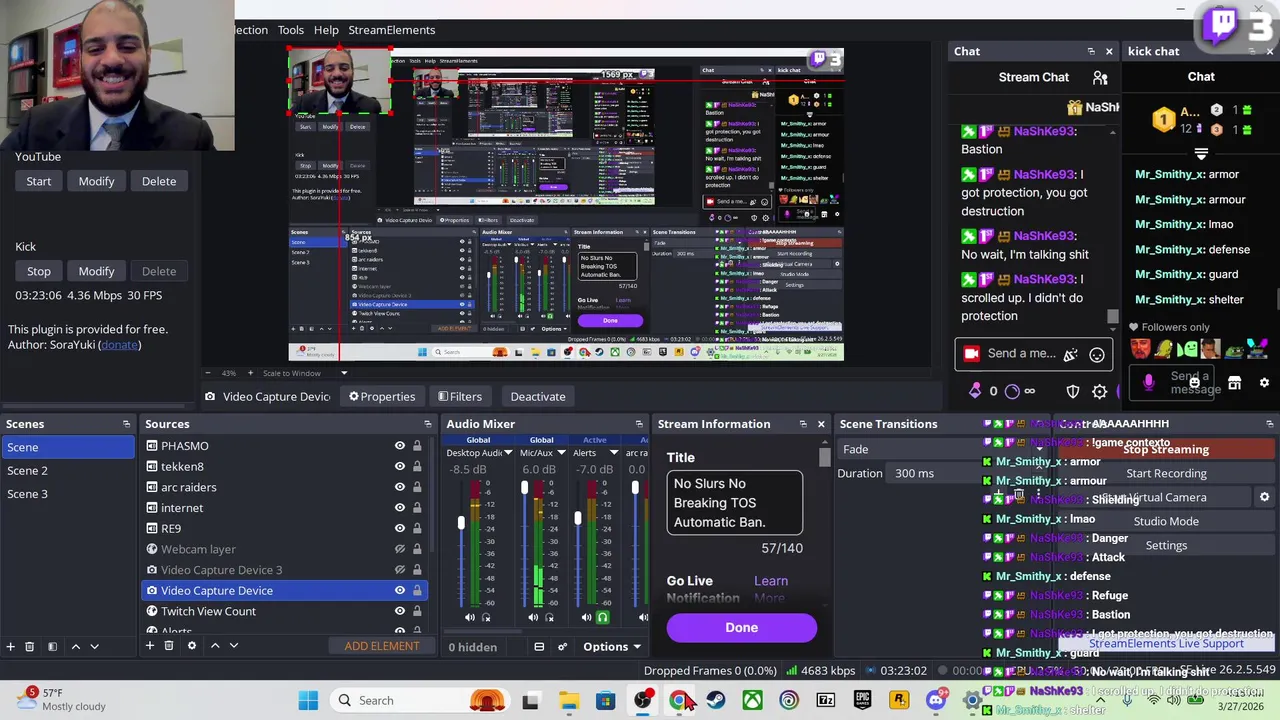
Task: Open emote picker in Twitch chat
Action: [1097, 354]
